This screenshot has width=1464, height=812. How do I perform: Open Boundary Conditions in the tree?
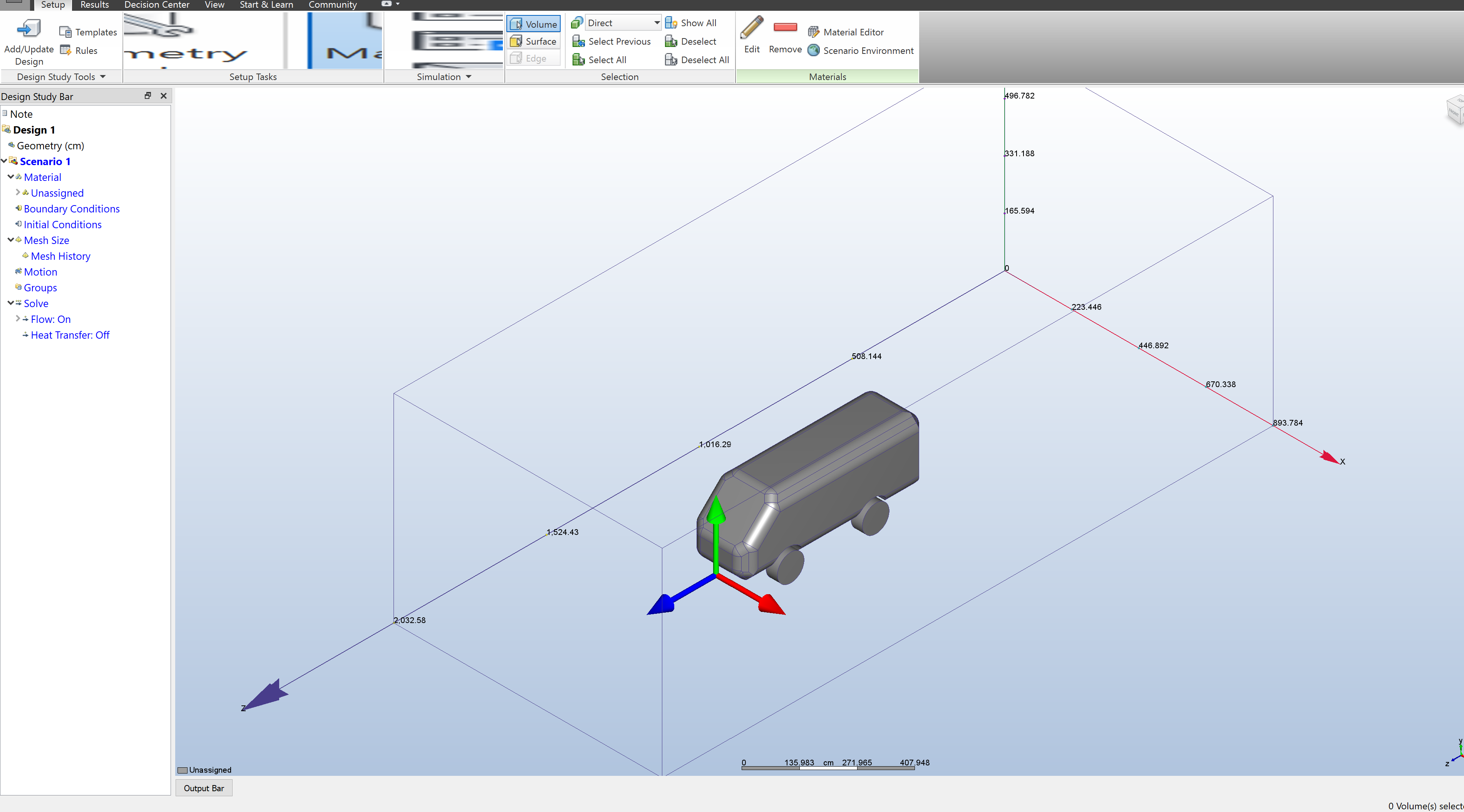pos(72,209)
